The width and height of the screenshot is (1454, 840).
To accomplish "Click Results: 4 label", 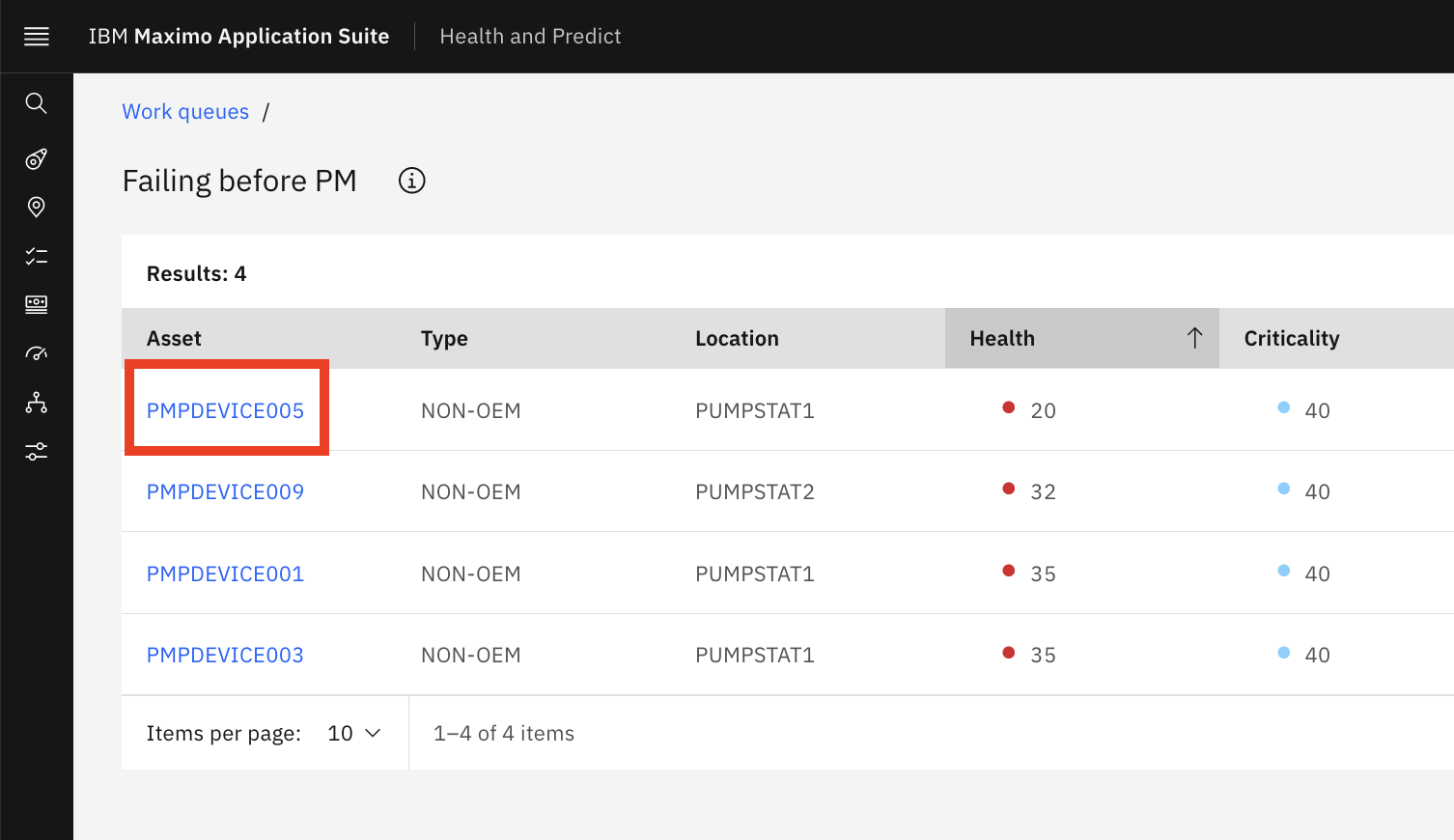I will 196,273.
